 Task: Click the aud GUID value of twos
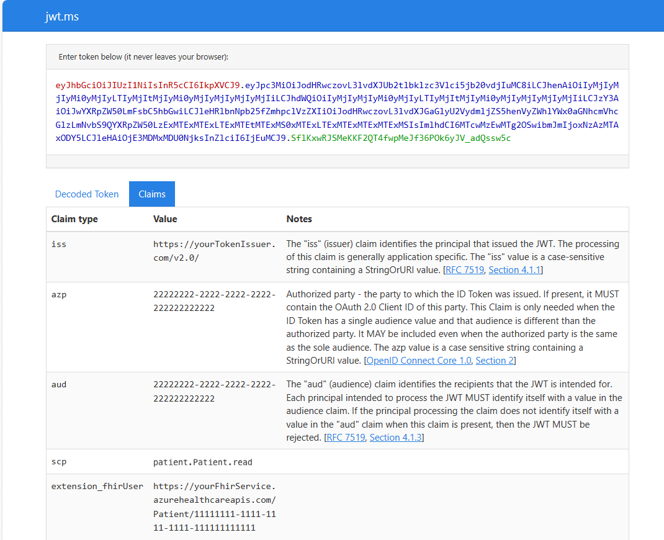(214, 391)
